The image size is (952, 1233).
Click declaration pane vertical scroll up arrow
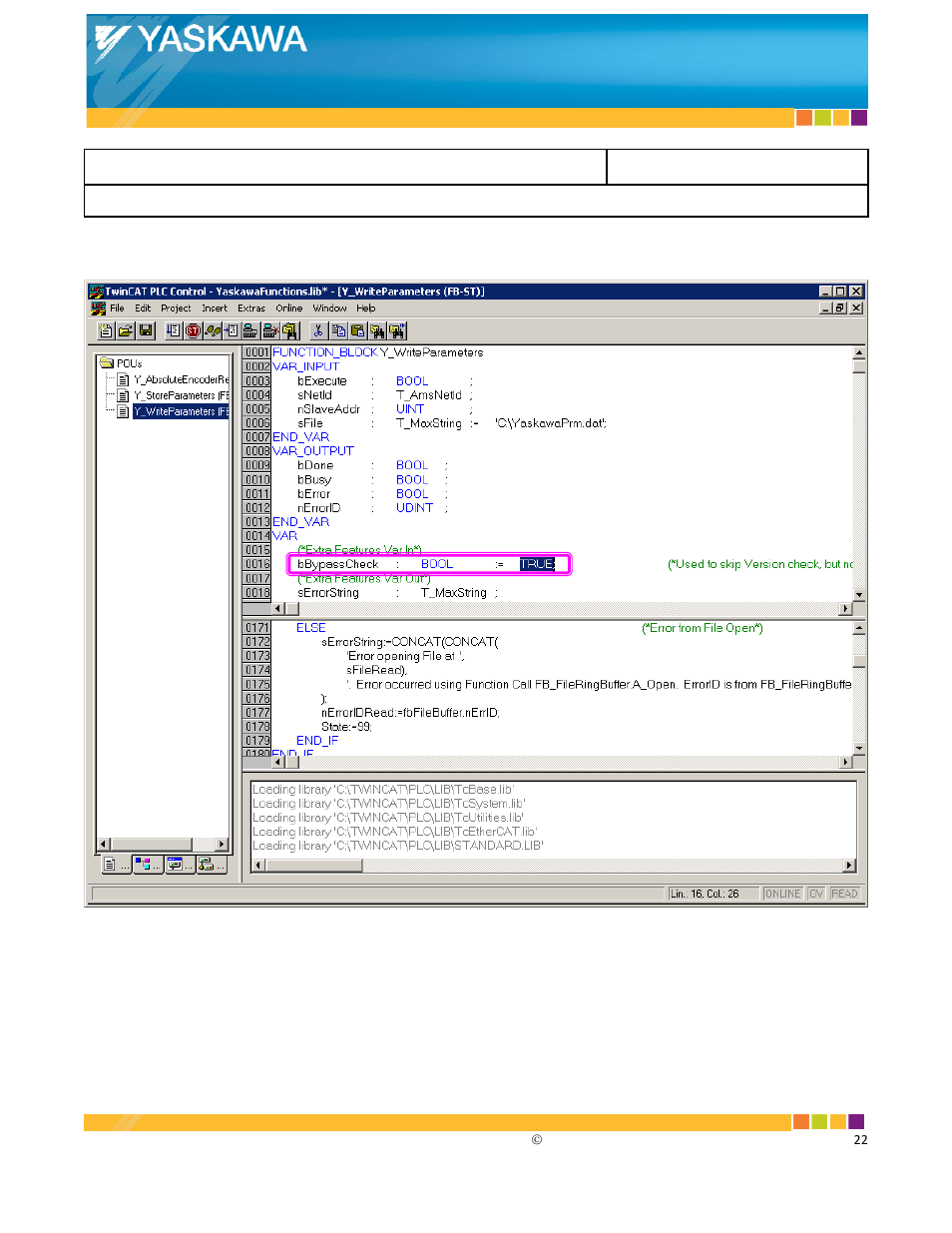859,353
